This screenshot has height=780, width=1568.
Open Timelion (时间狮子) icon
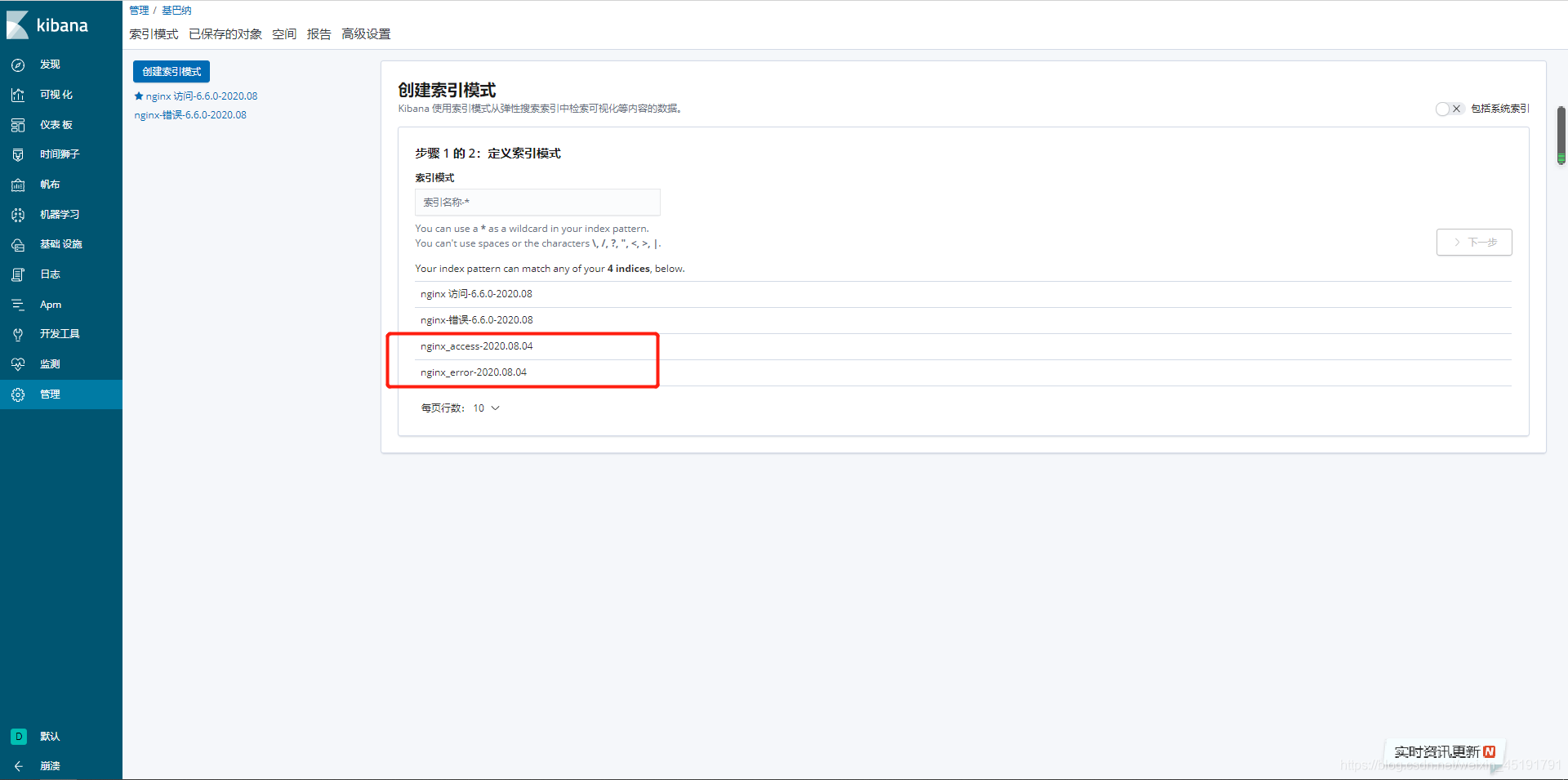[18, 154]
